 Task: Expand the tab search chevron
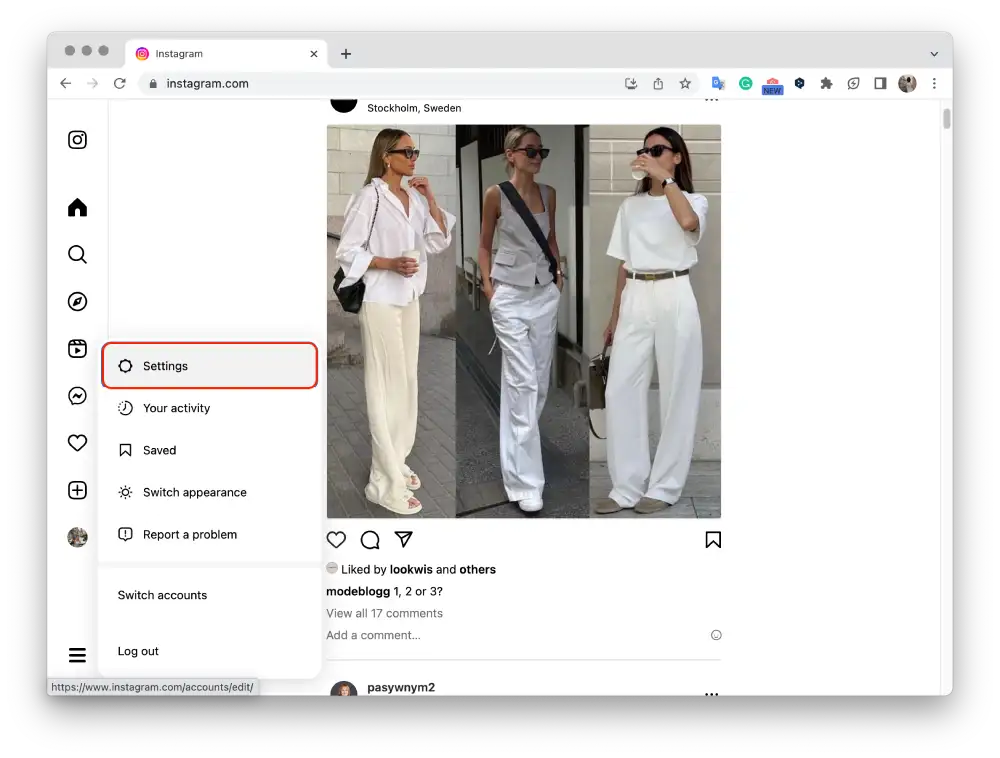coord(934,54)
